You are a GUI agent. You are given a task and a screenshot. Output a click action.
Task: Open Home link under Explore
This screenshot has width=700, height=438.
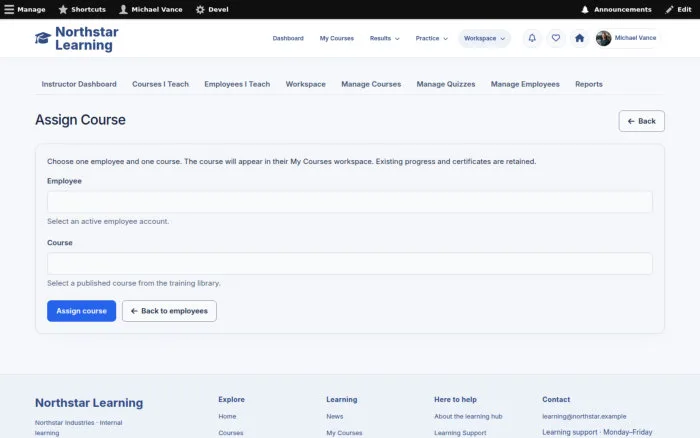(227, 416)
